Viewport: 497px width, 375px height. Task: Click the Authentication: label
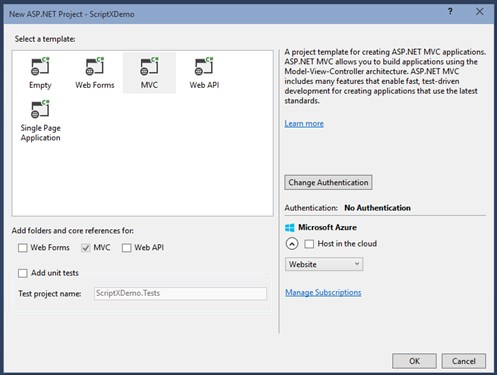point(311,208)
